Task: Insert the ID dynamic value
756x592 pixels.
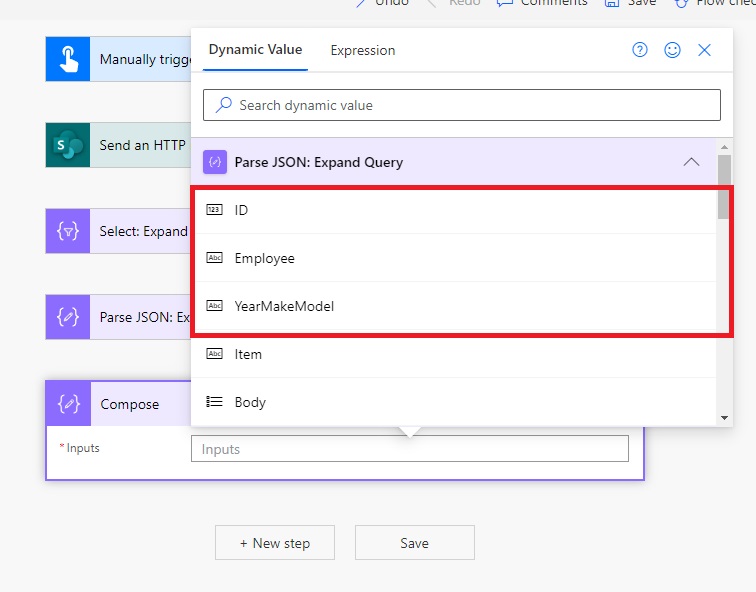Action: (x=241, y=210)
